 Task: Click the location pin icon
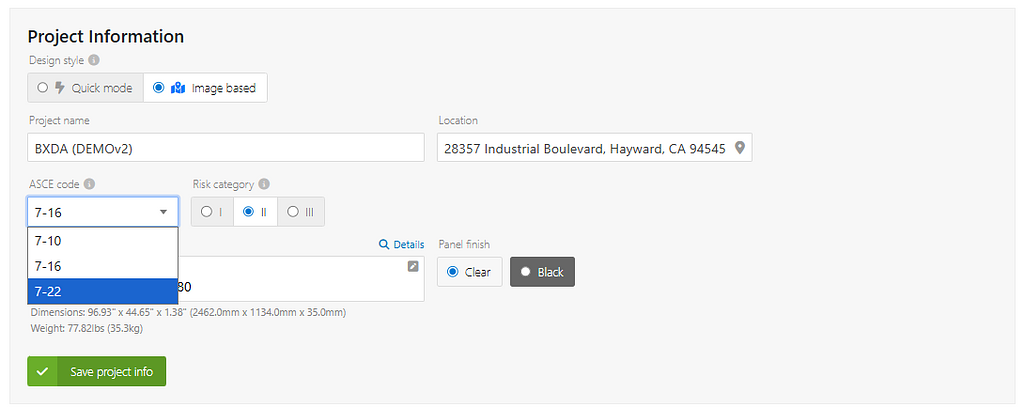[740, 148]
